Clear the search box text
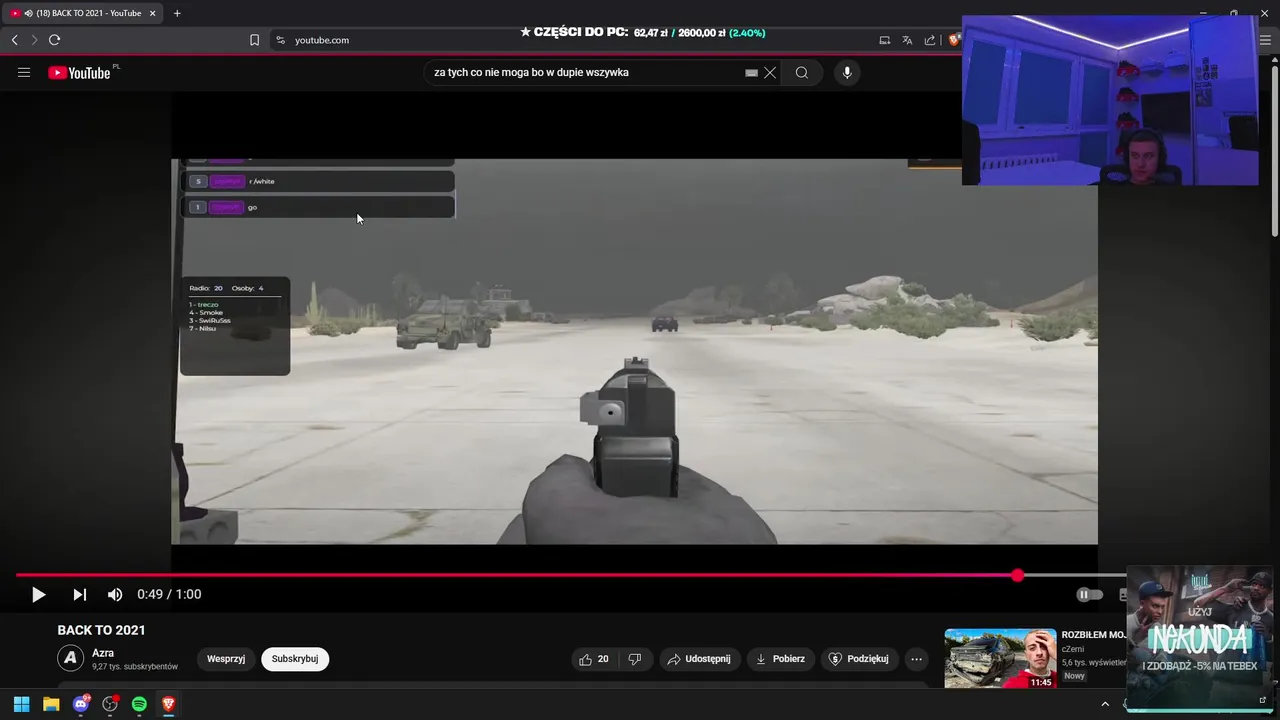The width and height of the screenshot is (1280, 720). [x=770, y=72]
